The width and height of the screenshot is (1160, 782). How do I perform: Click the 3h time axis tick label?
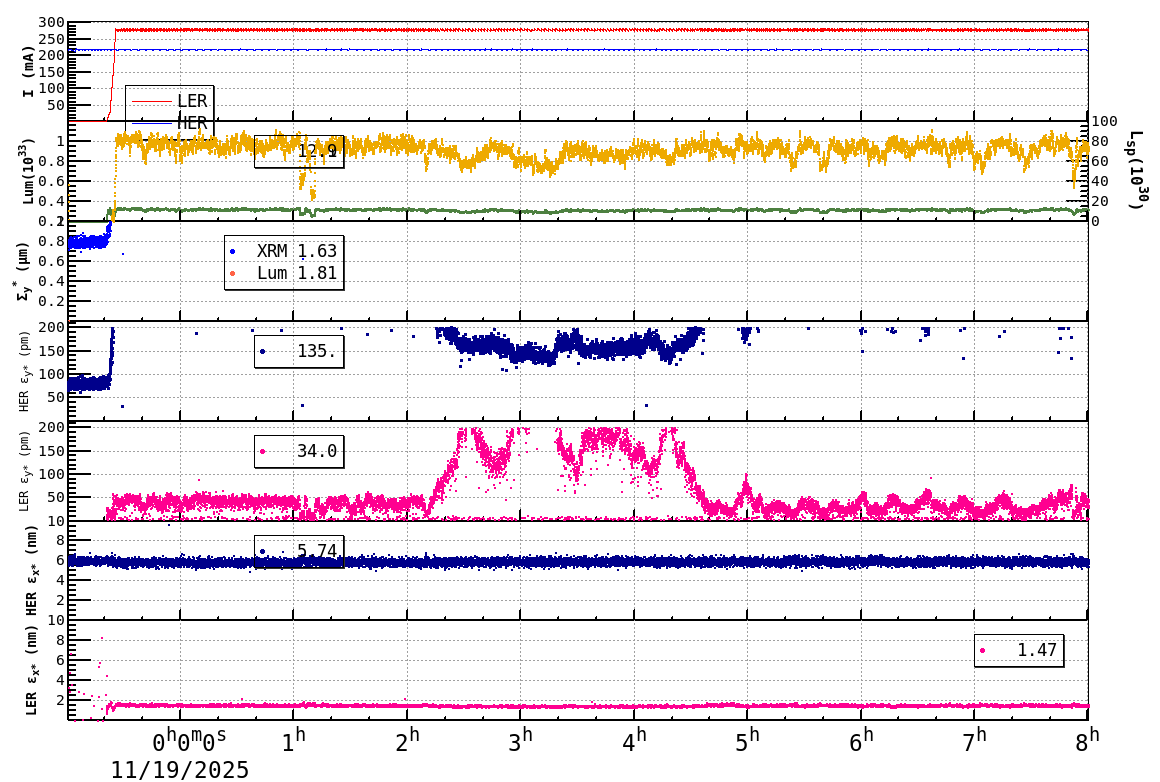click(x=520, y=741)
